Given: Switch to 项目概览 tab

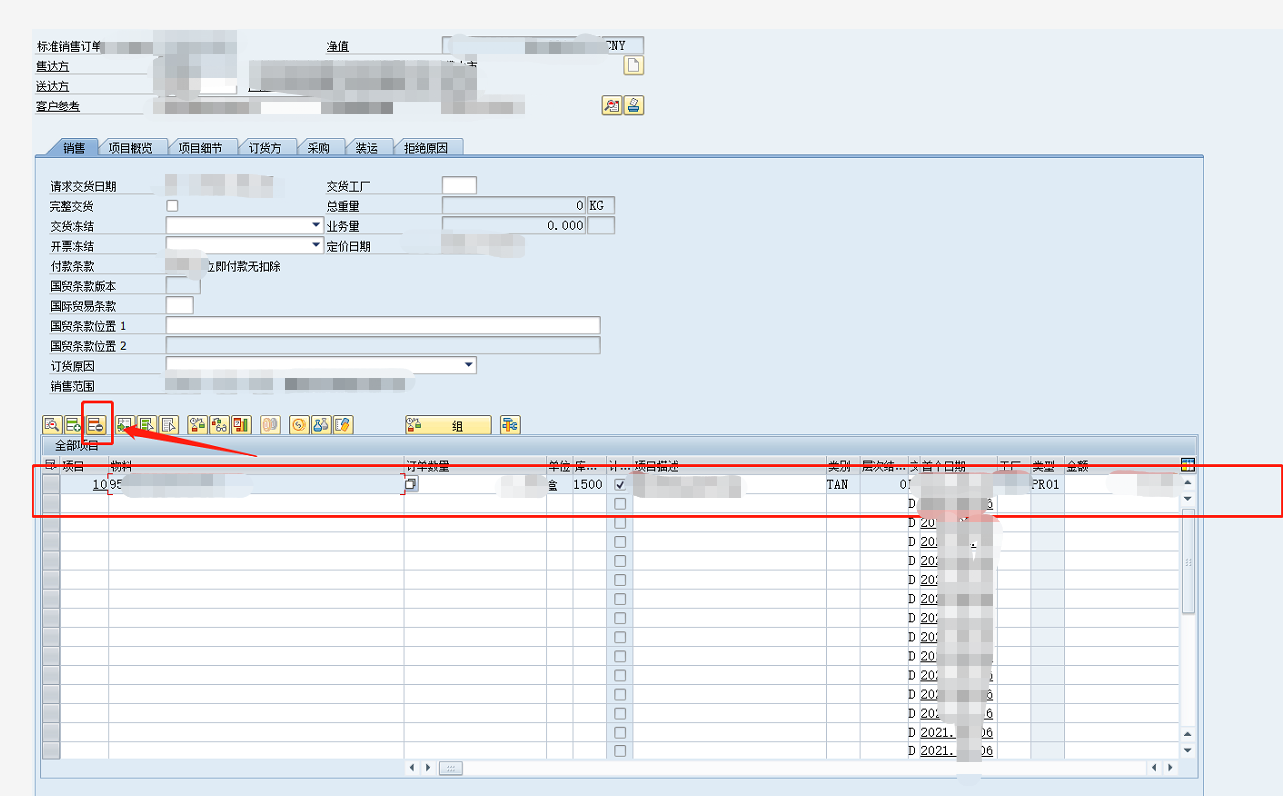Looking at the screenshot, I should (131, 147).
